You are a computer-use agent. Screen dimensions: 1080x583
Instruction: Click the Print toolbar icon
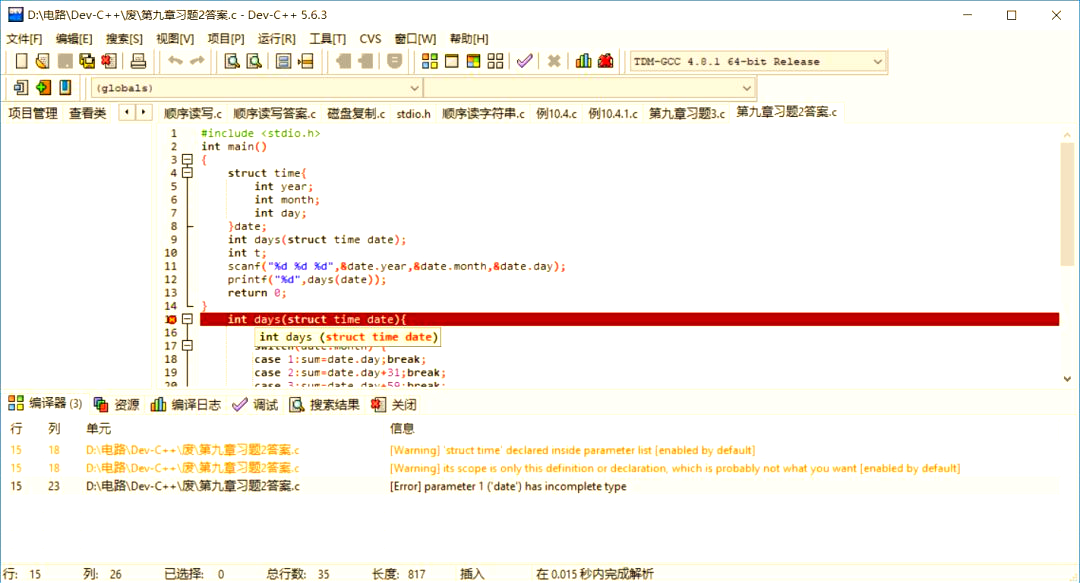[138, 61]
